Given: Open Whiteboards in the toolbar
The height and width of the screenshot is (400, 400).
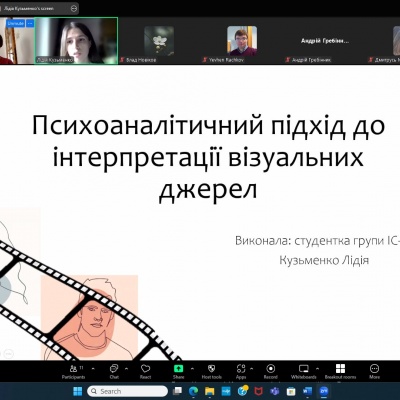Looking at the screenshot, I should click(304, 372).
